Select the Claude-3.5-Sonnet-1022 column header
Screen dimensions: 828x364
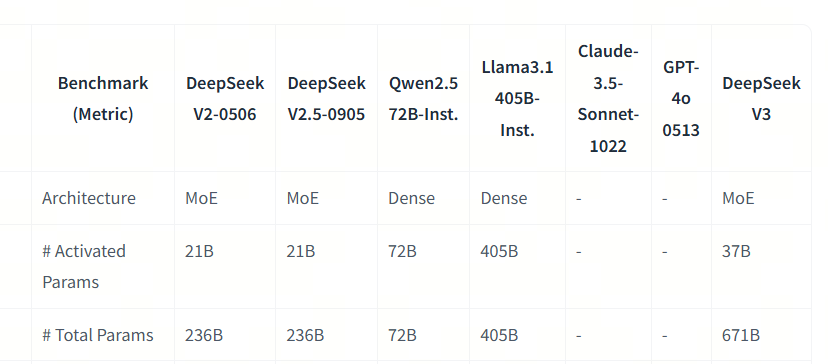click(608, 98)
